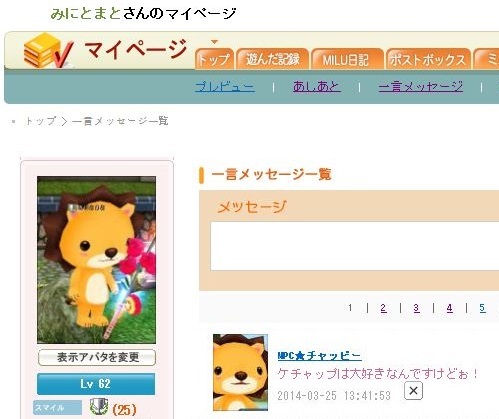Open the 一言メッセージ link

[x=421, y=87]
